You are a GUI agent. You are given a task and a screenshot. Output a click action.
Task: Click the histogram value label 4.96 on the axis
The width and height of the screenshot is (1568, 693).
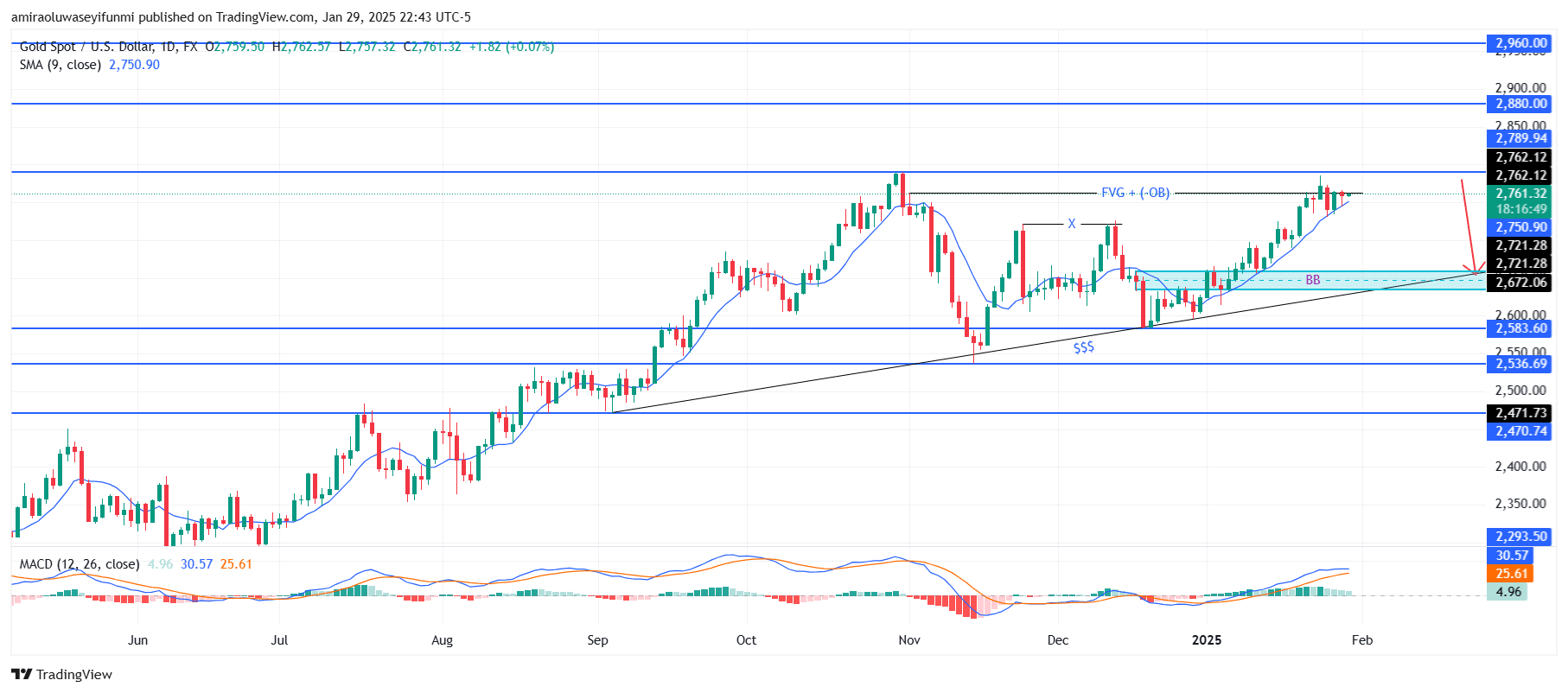(1508, 592)
